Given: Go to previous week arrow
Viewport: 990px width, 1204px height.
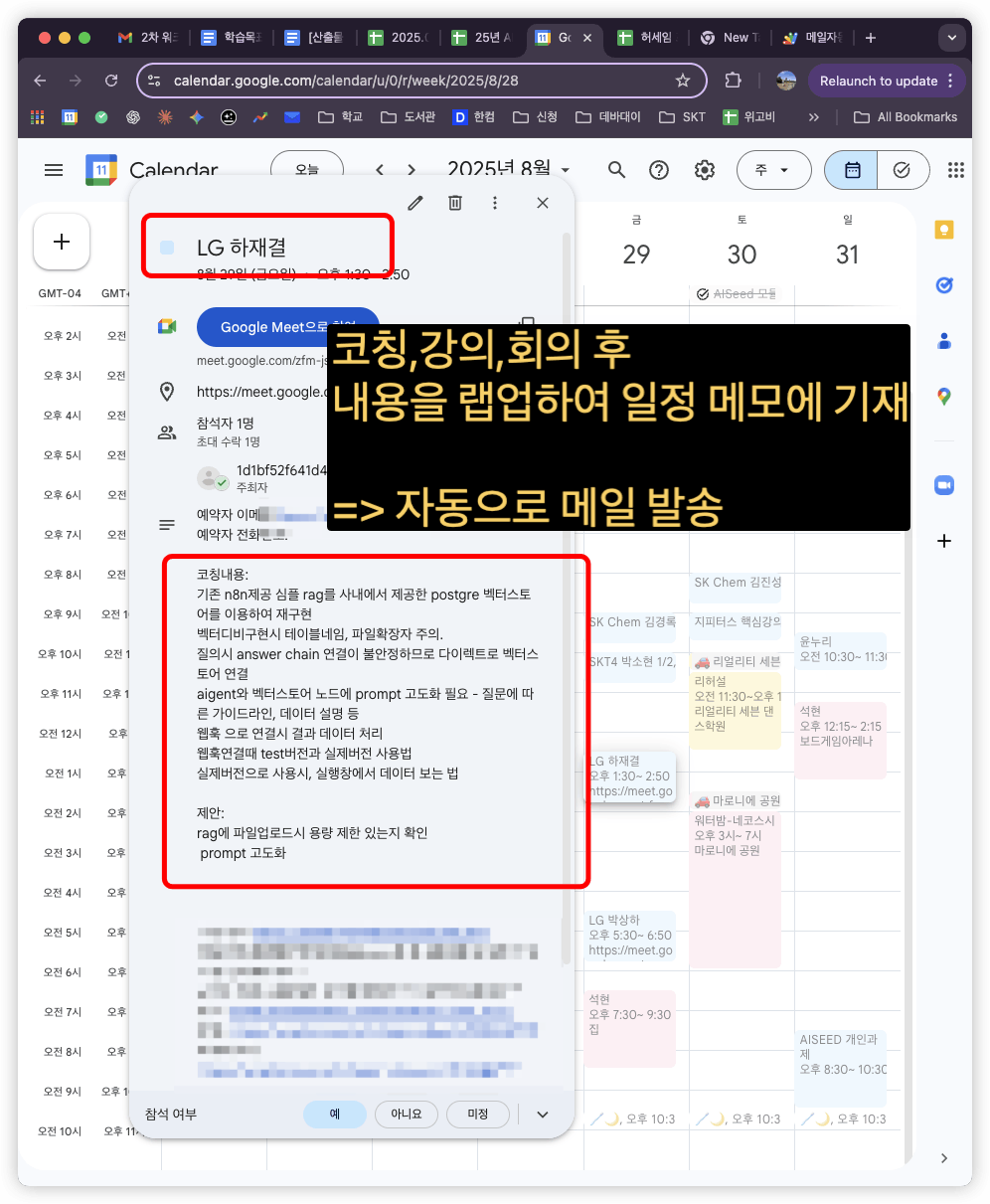Looking at the screenshot, I should tap(380, 170).
